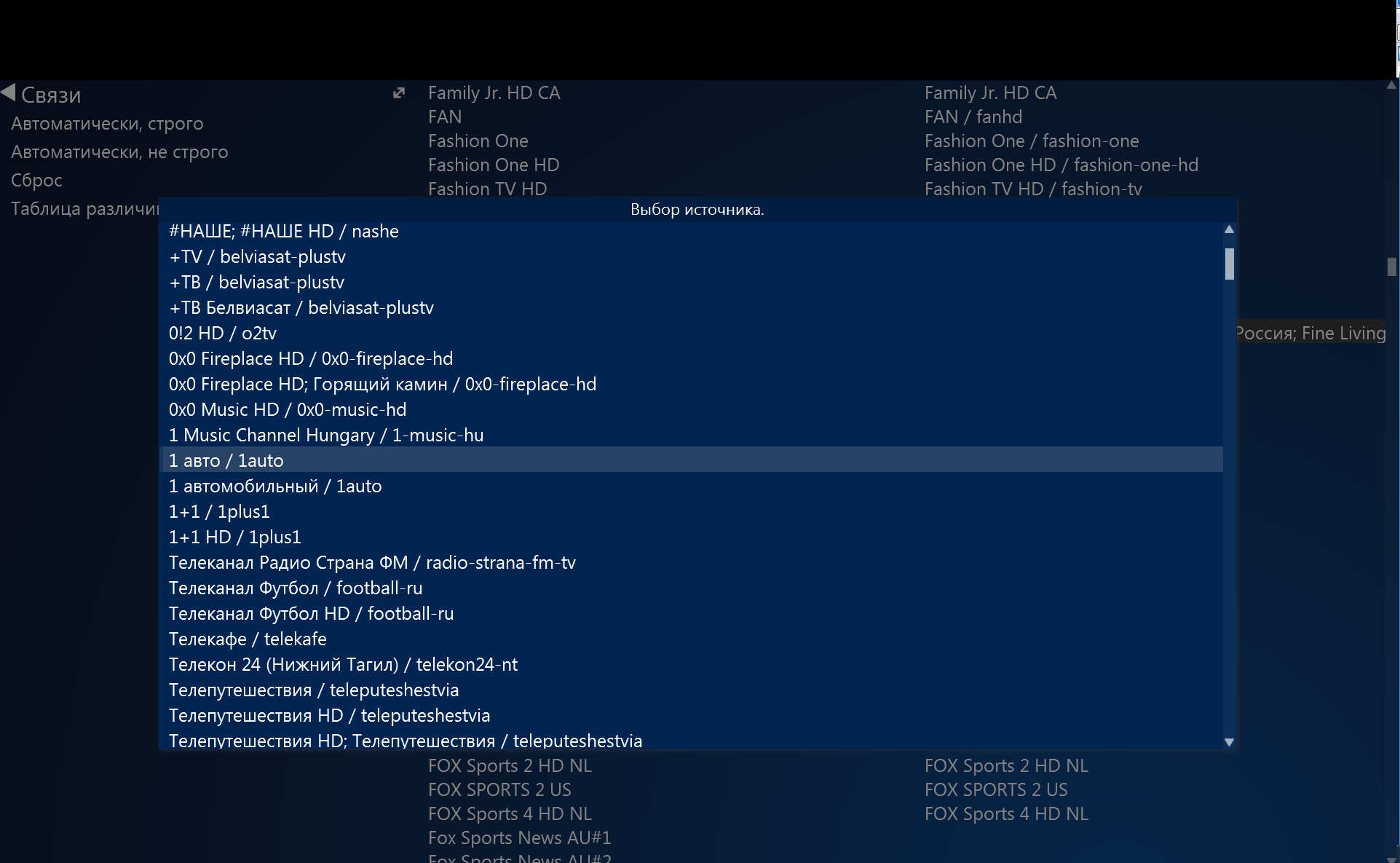Pick Телеканал Футбол HD / football-ru
Viewport: 1400px width, 863px height.
[x=311, y=614]
